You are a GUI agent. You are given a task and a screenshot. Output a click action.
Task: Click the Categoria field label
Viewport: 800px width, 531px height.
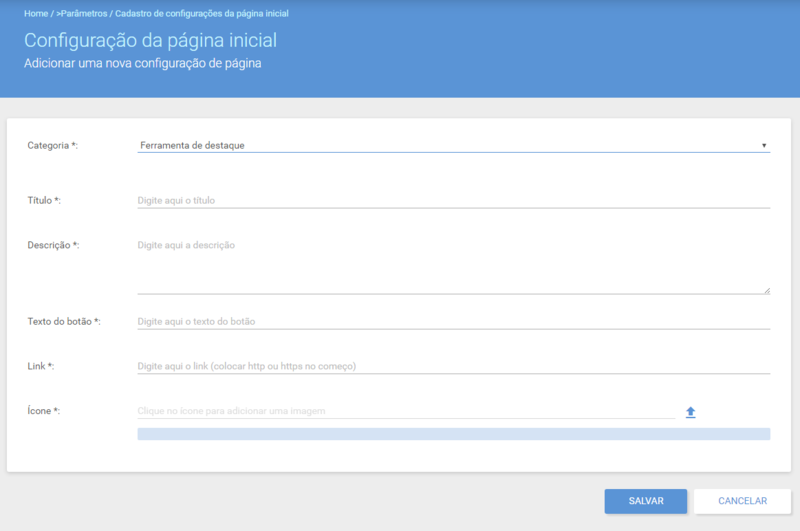[53, 145]
